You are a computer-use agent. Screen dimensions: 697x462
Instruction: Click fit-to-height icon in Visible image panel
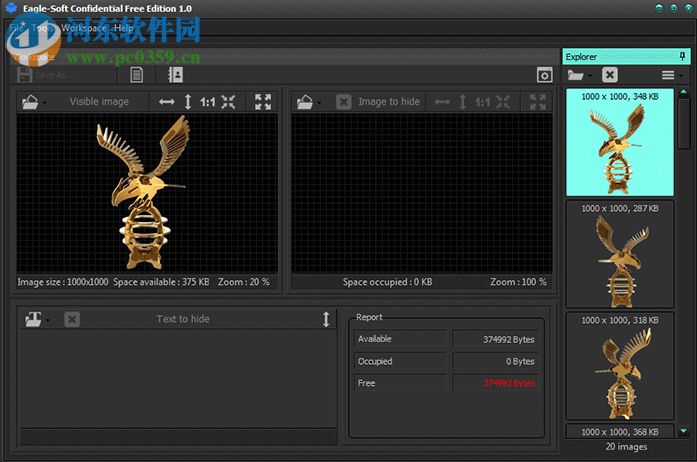click(188, 101)
